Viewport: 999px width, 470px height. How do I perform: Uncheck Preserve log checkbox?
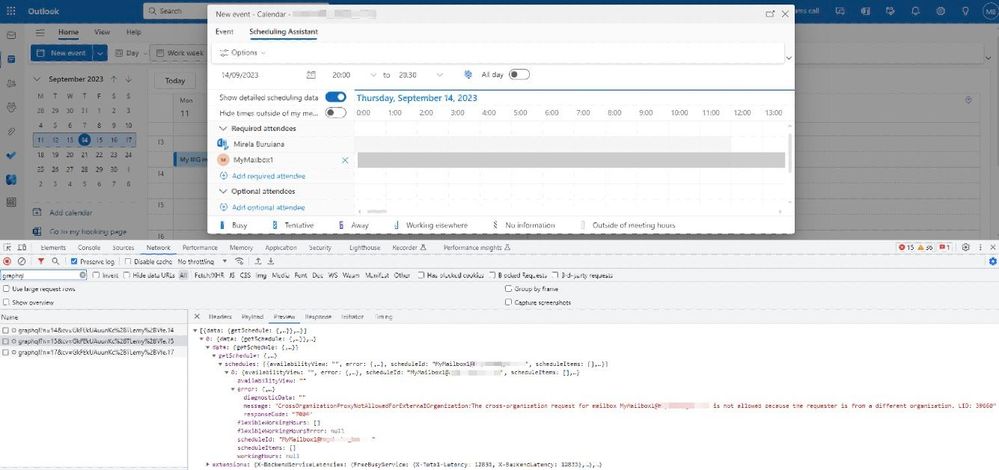coord(74,261)
